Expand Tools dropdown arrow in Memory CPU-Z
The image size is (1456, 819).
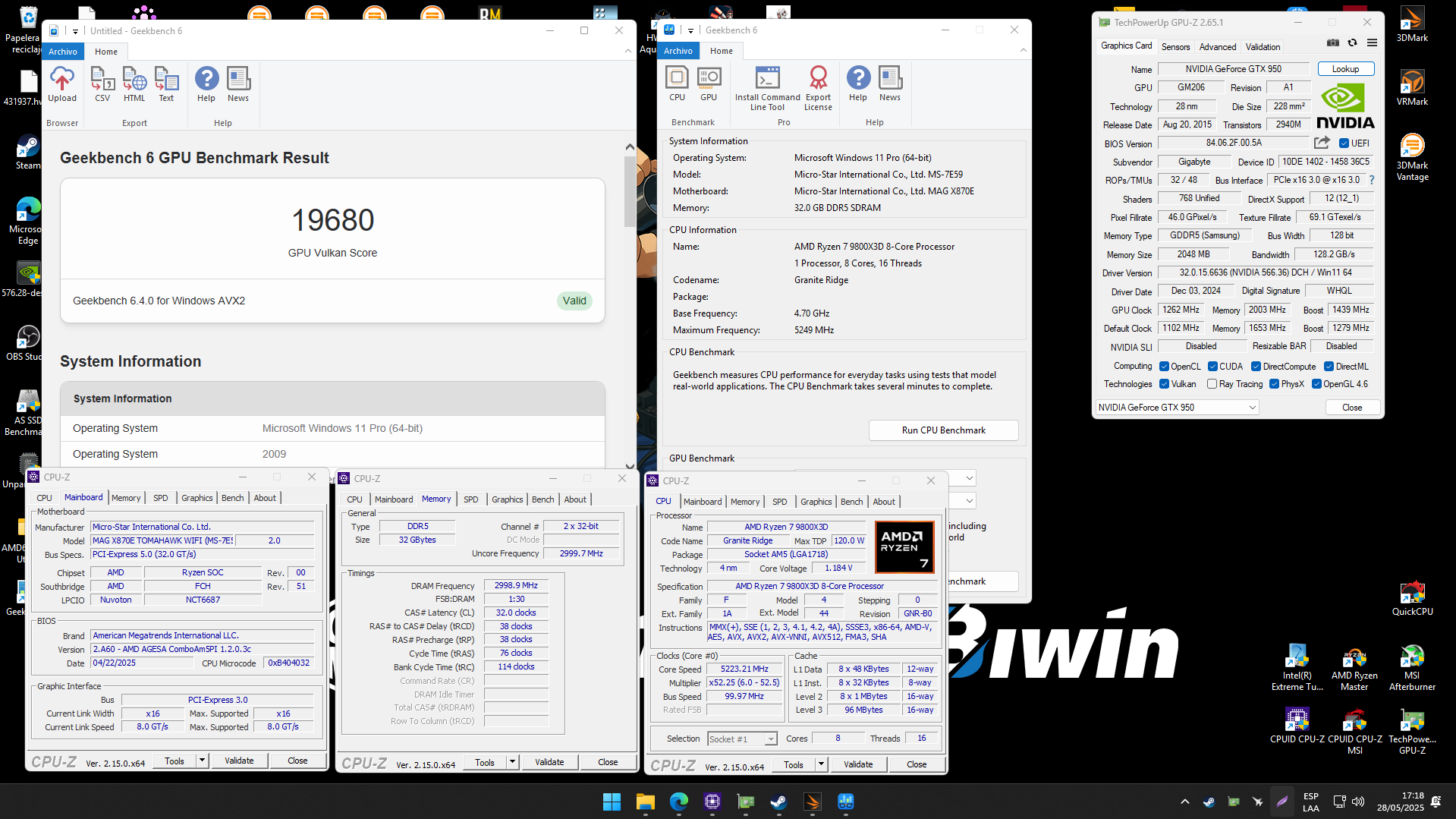click(x=512, y=762)
